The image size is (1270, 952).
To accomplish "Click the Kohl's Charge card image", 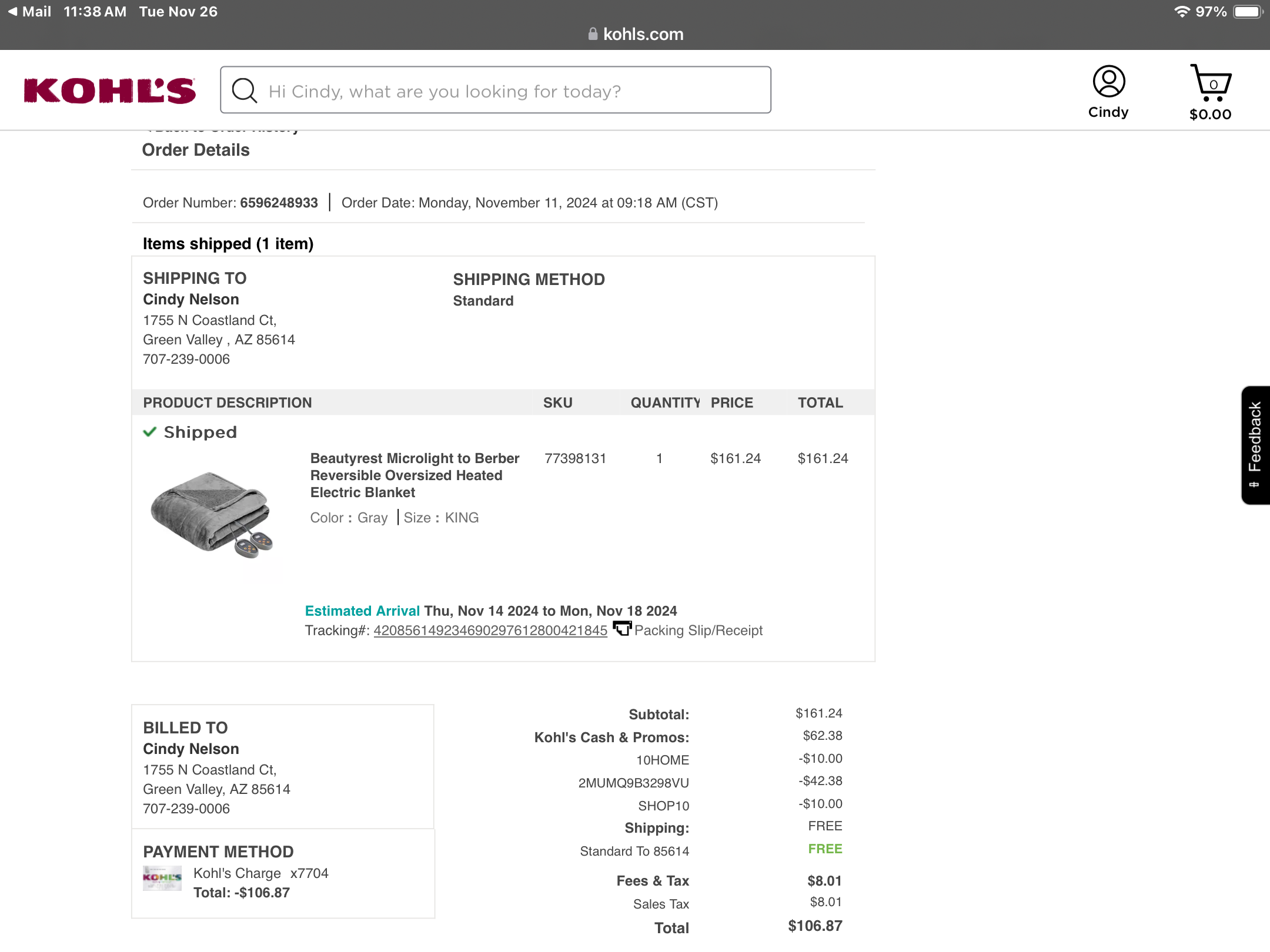I will [x=162, y=878].
